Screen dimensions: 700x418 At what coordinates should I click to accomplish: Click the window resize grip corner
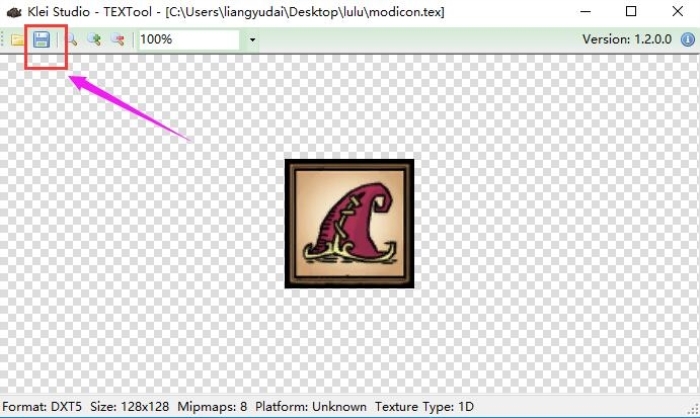point(694,410)
